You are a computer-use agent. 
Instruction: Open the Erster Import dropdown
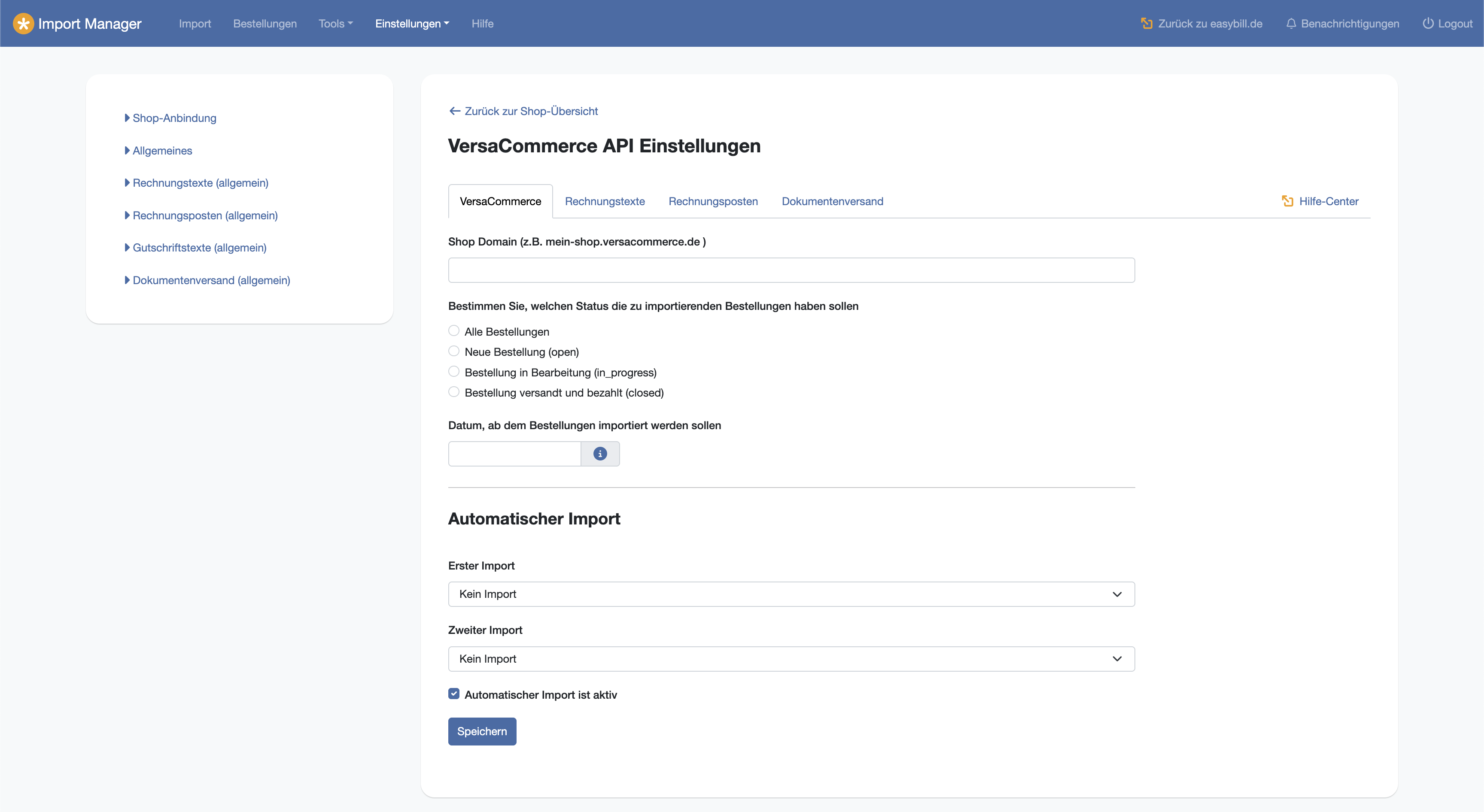point(791,594)
